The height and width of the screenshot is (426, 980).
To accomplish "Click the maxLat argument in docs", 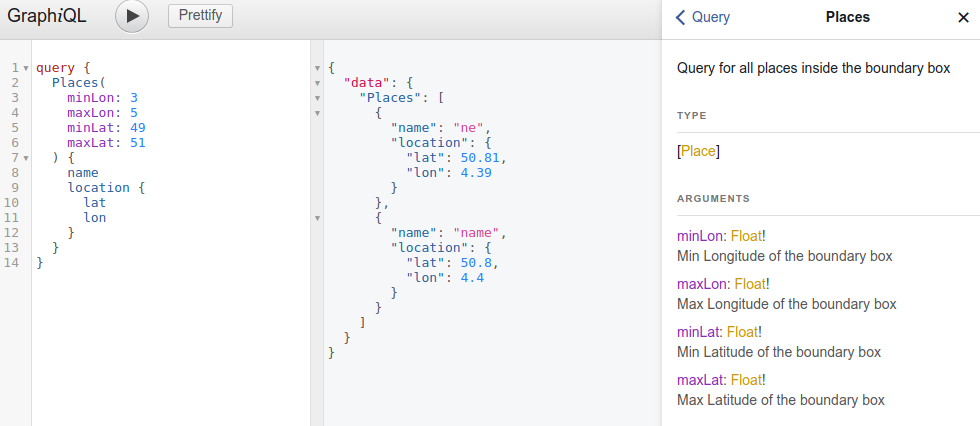I will [x=700, y=379].
